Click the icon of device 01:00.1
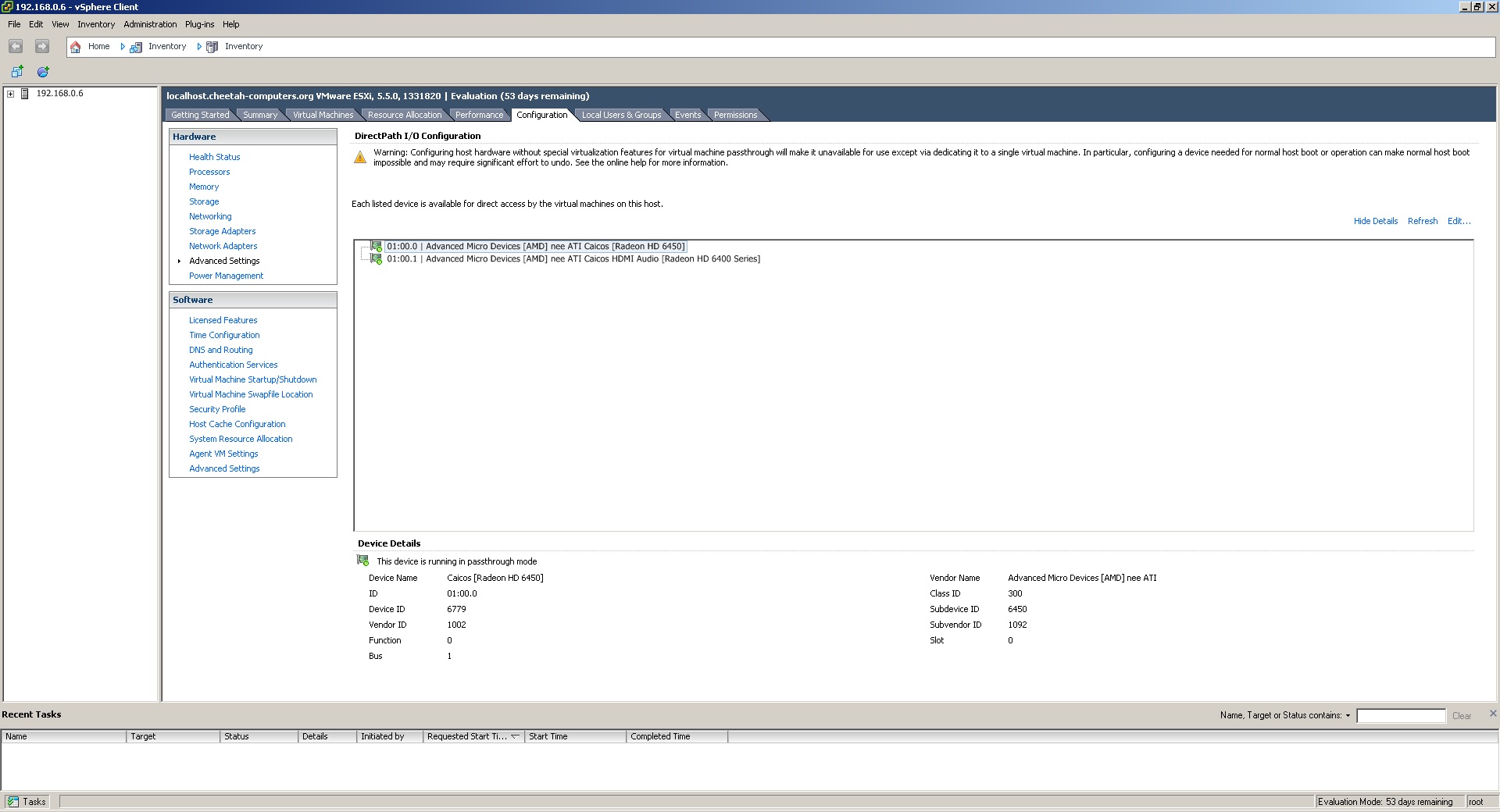The height and width of the screenshot is (812, 1500). point(377,259)
